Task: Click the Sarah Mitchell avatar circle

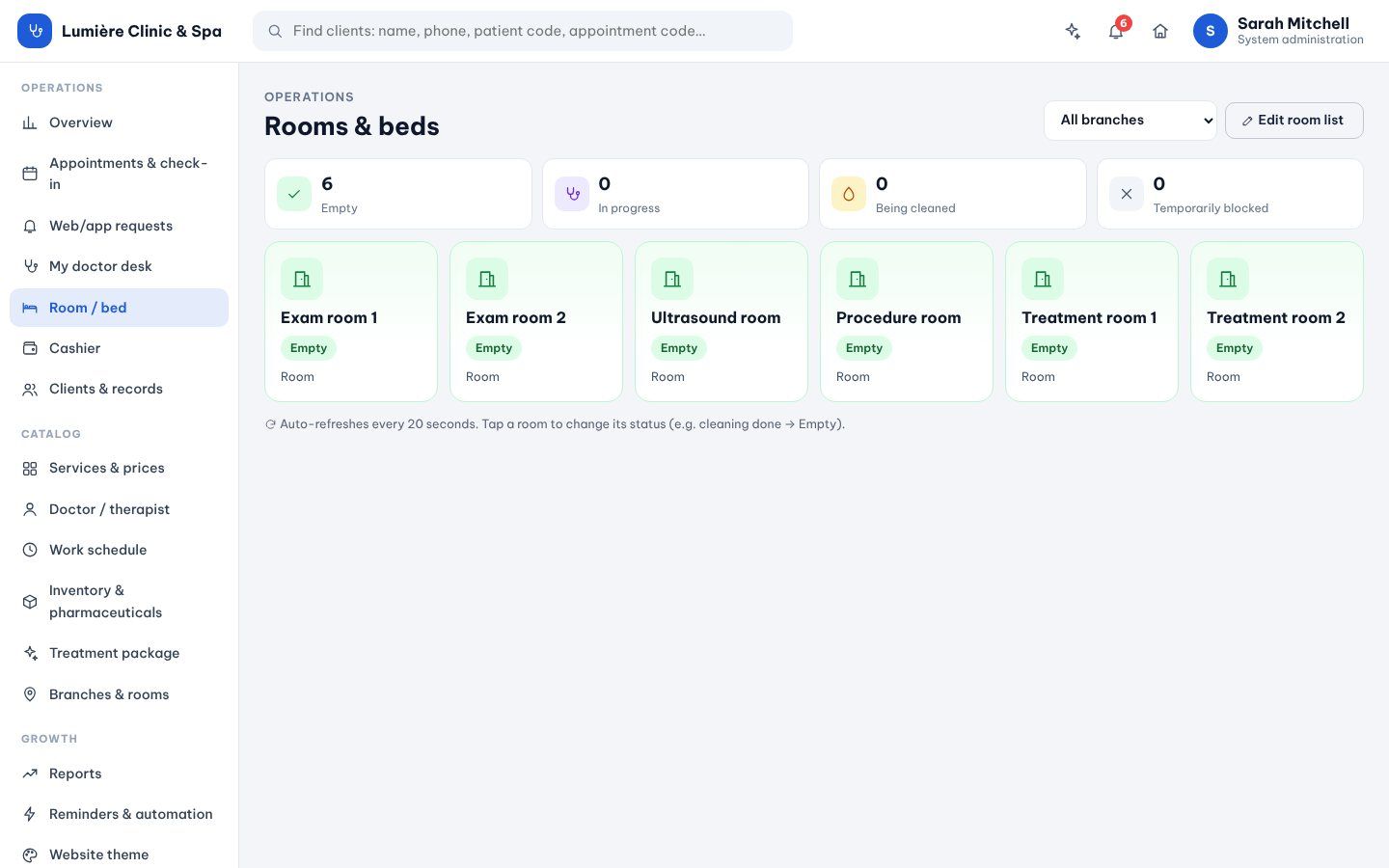Action: pos(1211,31)
